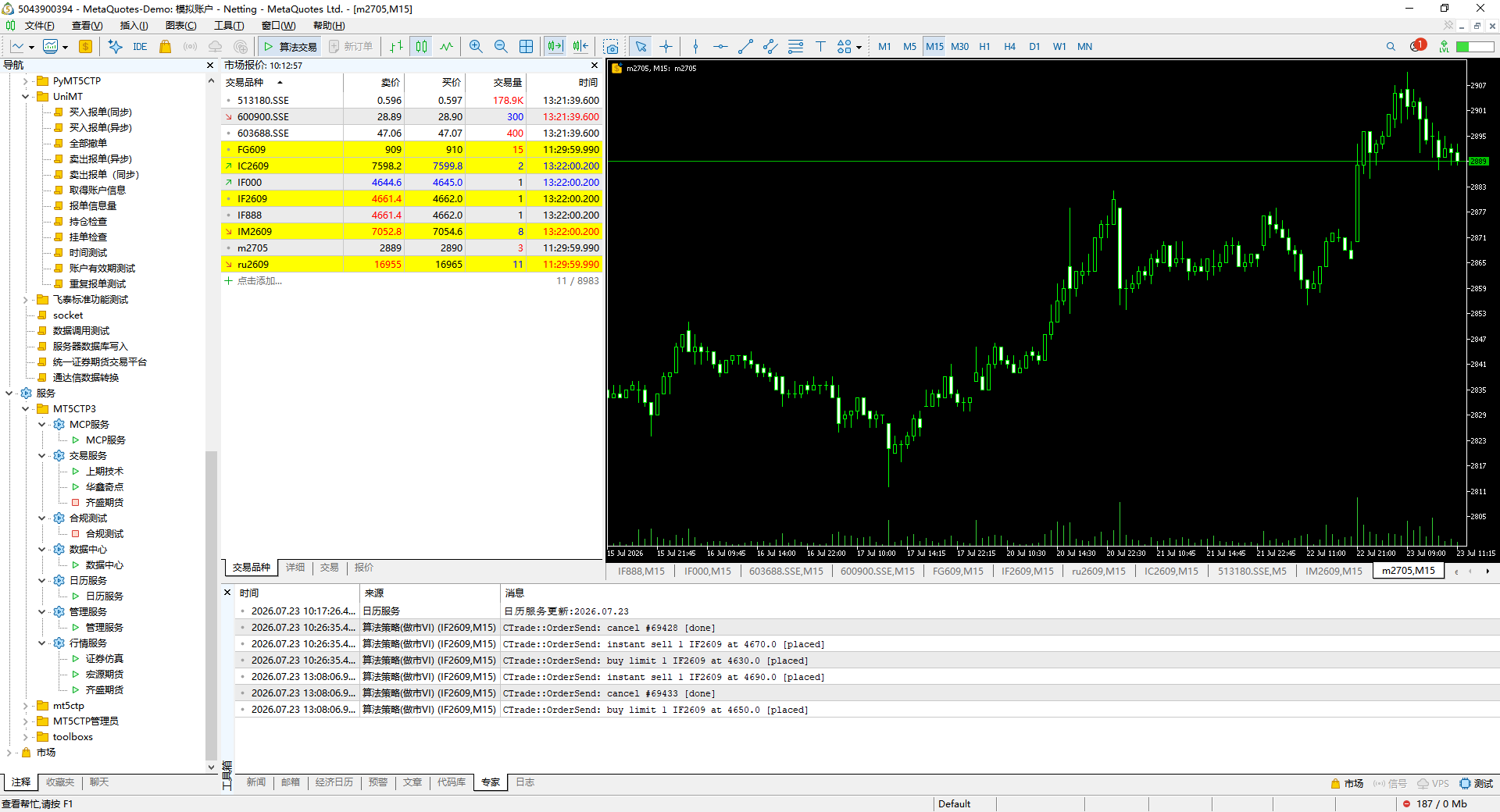Image resolution: width=1500 pixels, height=812 pixels.
Task: Open the 查看(V) menu
Action: [87, 26]
